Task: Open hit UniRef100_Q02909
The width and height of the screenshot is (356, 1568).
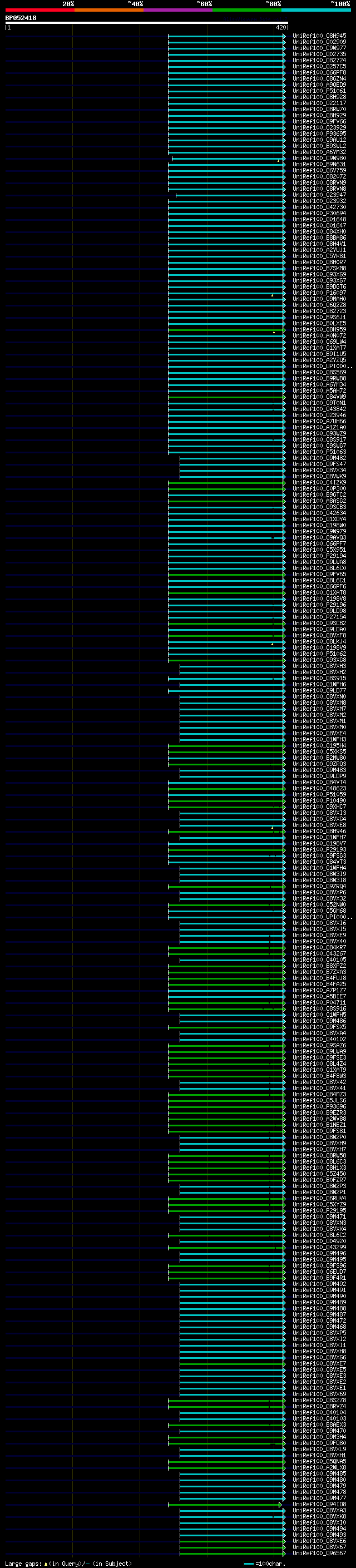Action: pos(319,42)
